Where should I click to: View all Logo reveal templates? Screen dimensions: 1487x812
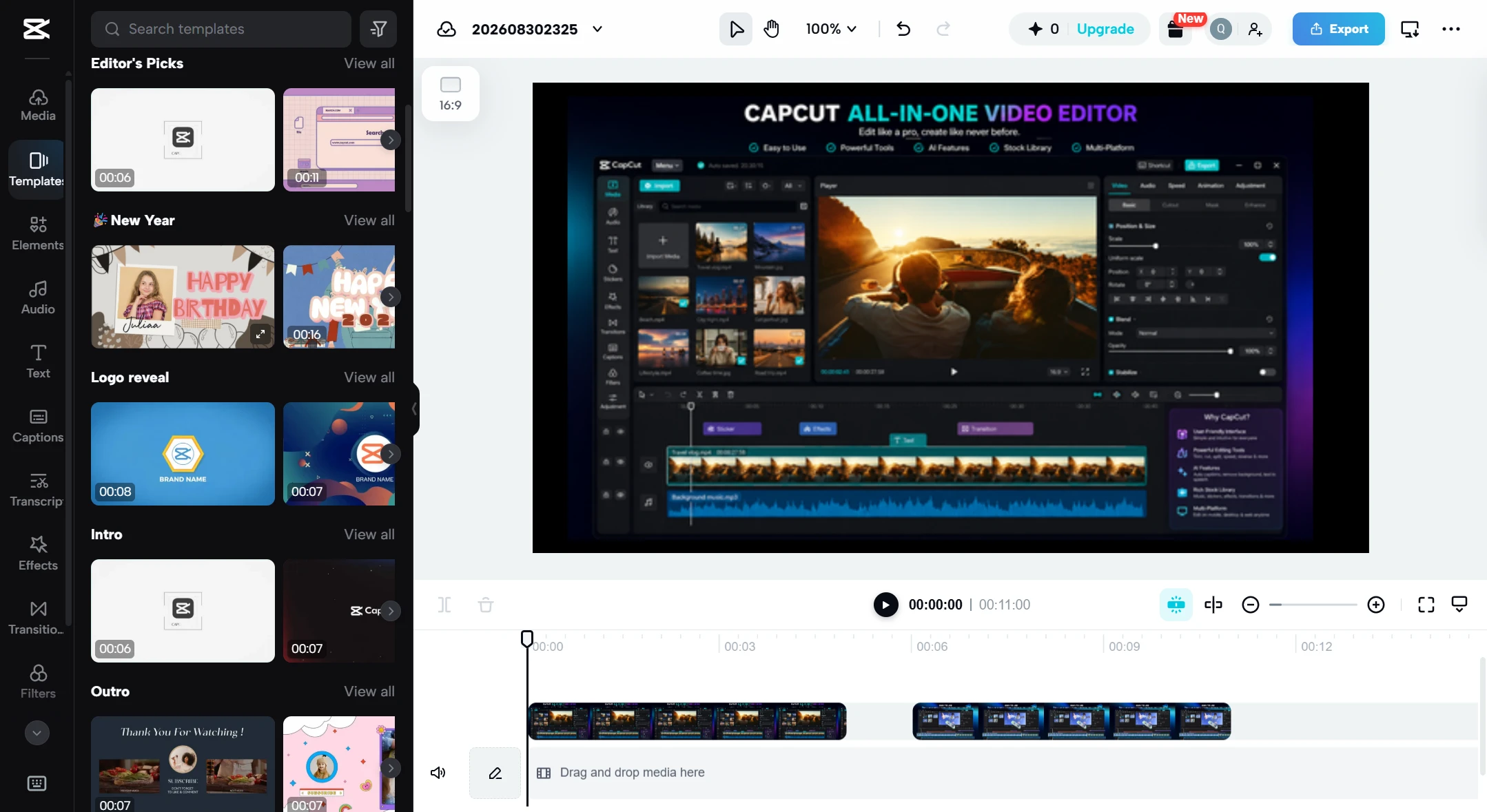click(369, 377)
